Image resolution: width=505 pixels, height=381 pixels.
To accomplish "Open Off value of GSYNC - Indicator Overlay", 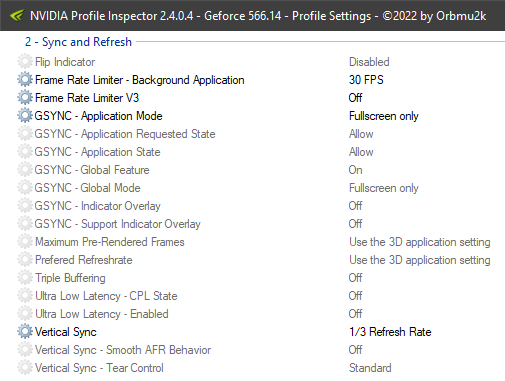I will tap(355, 206).
